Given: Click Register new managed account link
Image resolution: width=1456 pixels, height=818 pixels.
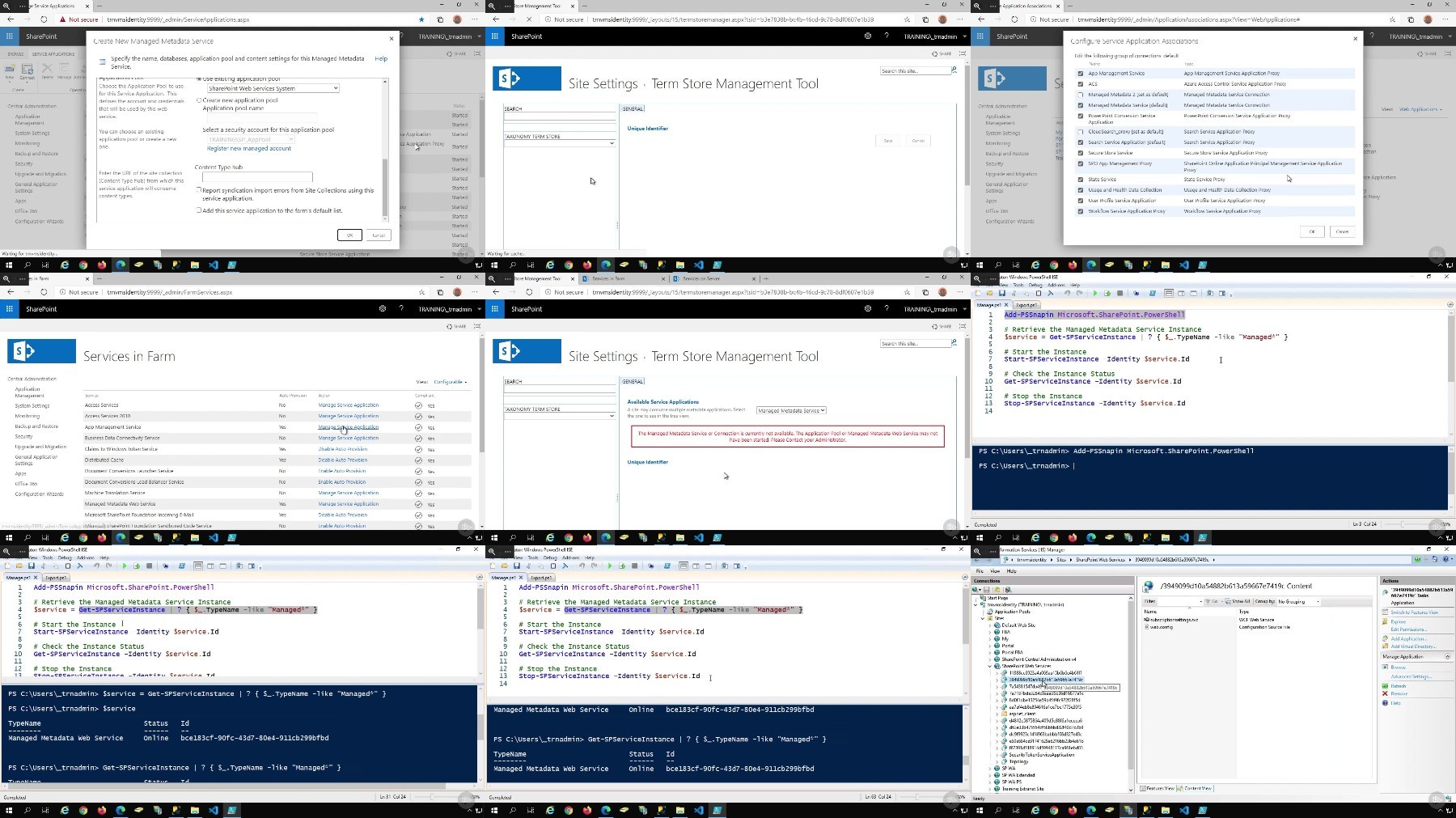Looking at the screenshot, I should click(249, 148).
